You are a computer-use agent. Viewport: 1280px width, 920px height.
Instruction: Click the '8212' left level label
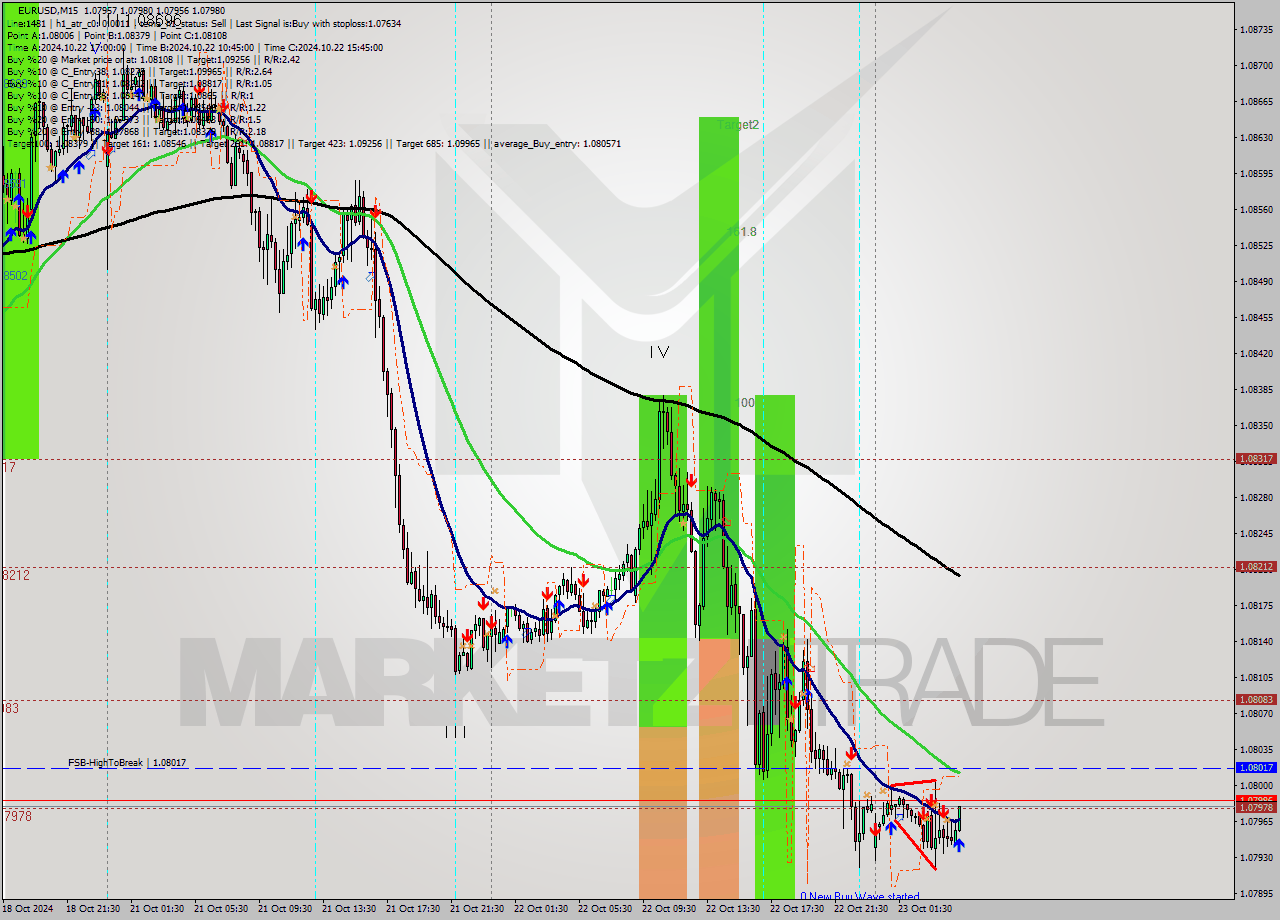pos(16,575)
